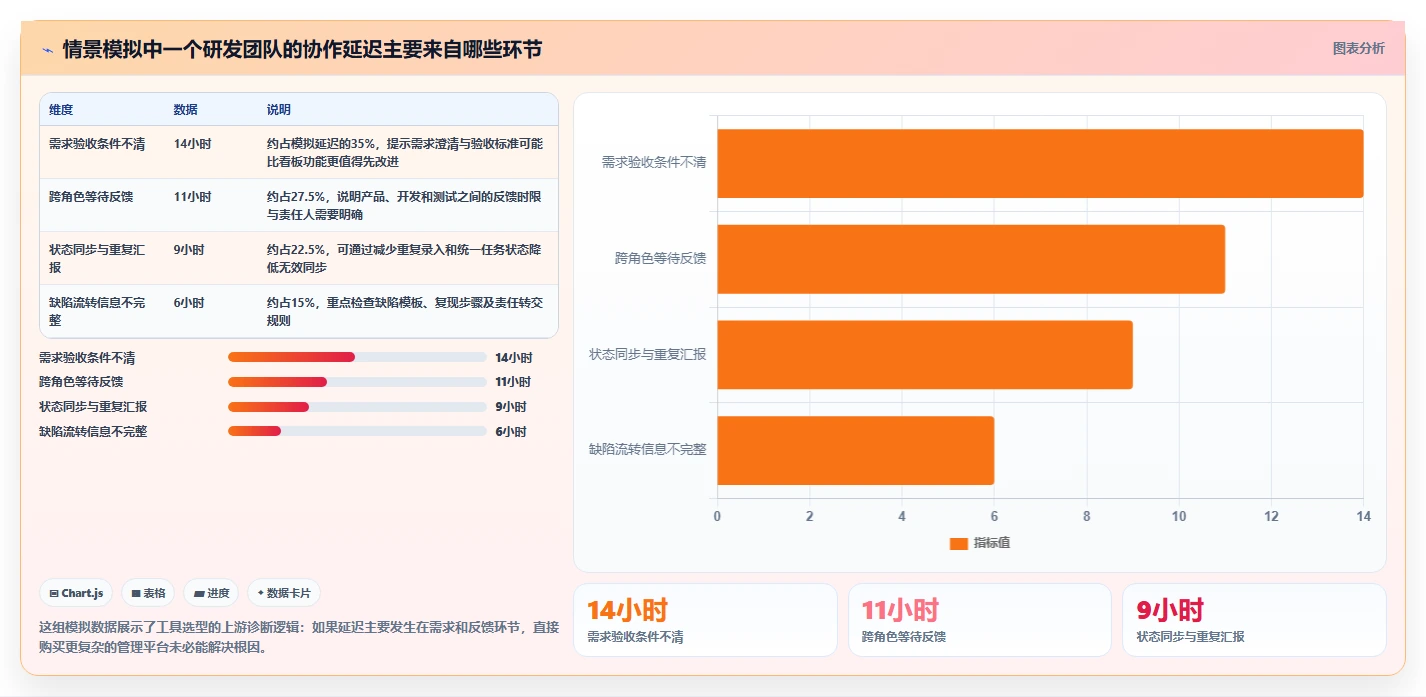This screenshot has width=1426, height=697.
Task: Select the Chart.js chip
Action: (77, 593)
